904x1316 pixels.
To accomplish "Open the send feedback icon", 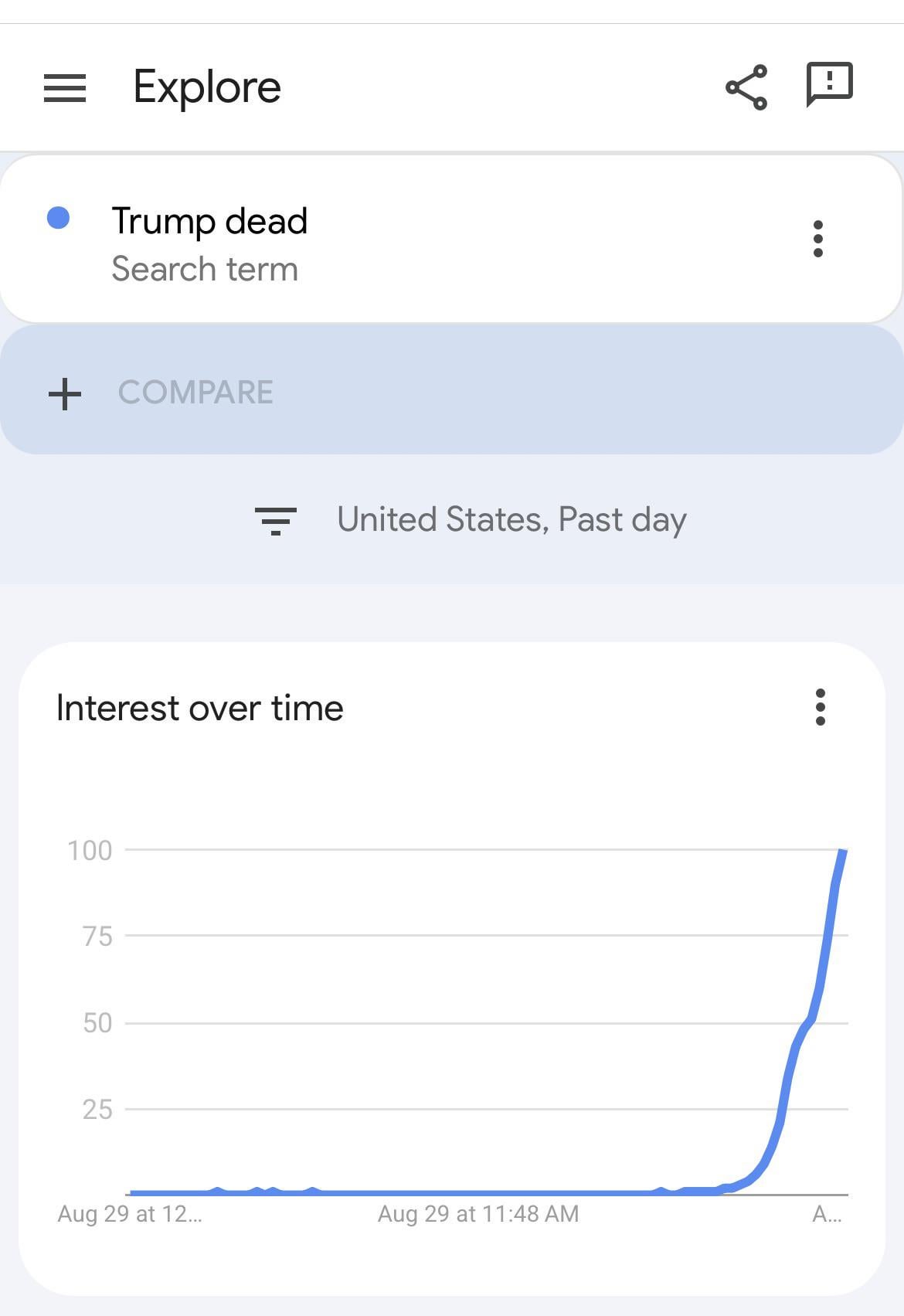I will pos(829,84).
